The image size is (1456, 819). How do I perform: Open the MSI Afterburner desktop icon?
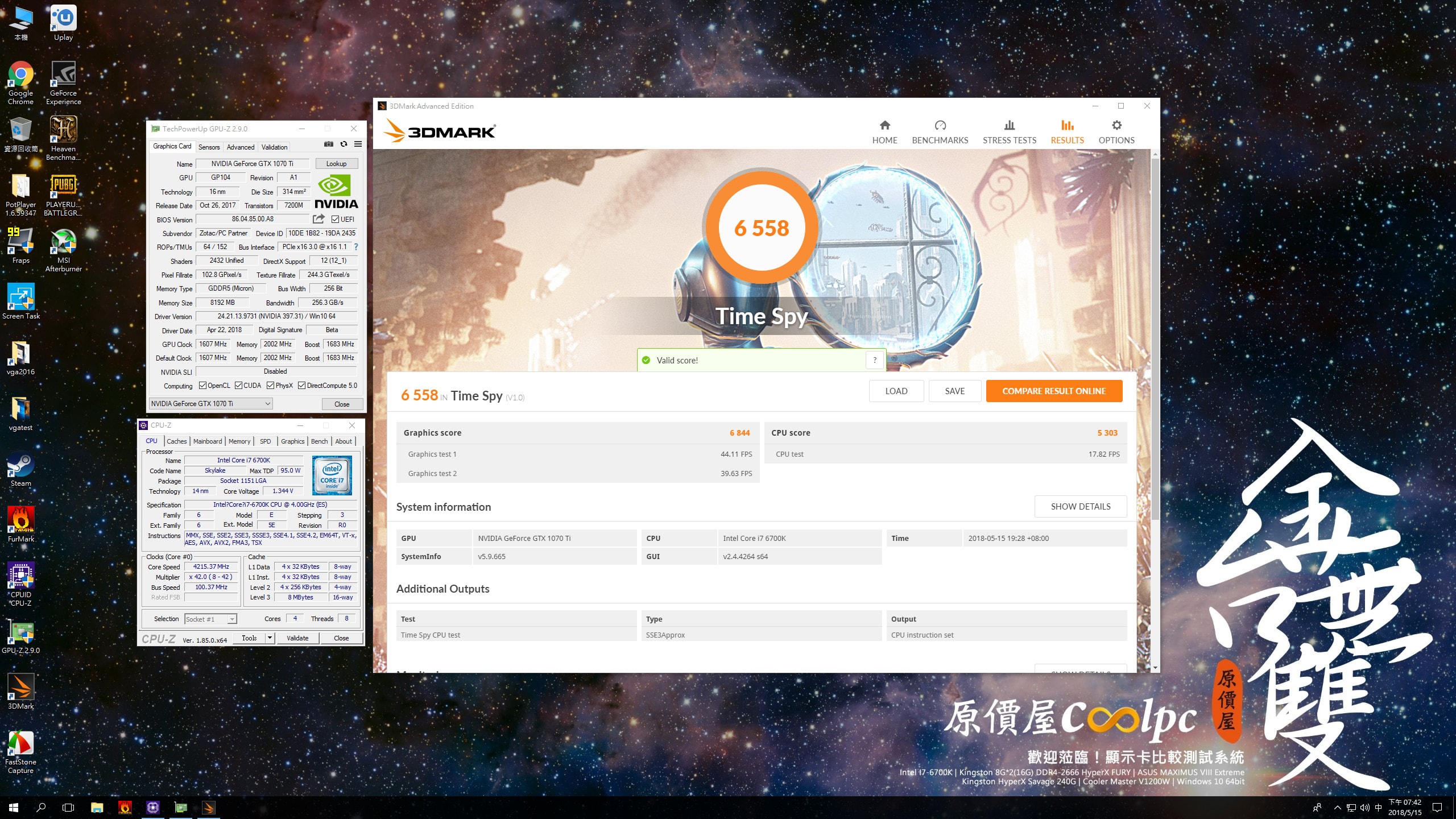point(63,250)
